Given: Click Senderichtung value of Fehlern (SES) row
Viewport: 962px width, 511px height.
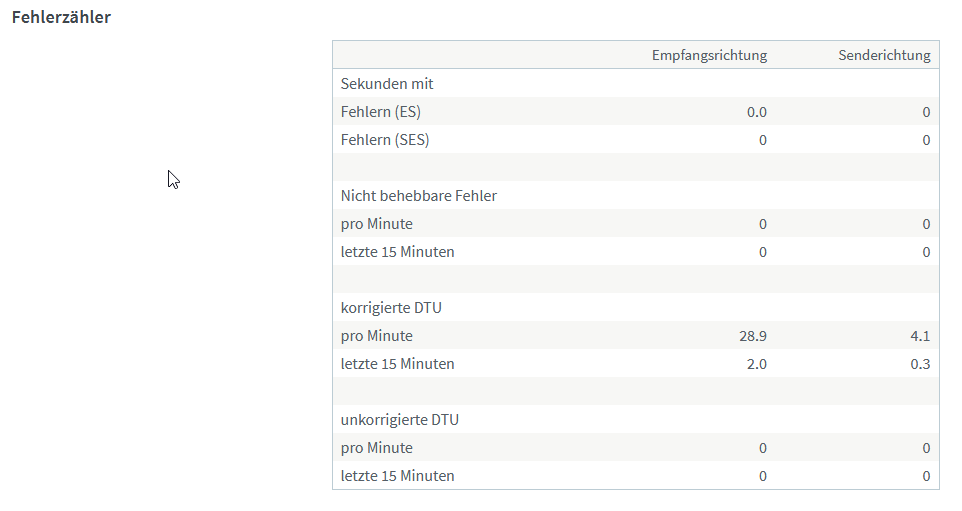Looking at the screenshot, I should coord(926,140).
